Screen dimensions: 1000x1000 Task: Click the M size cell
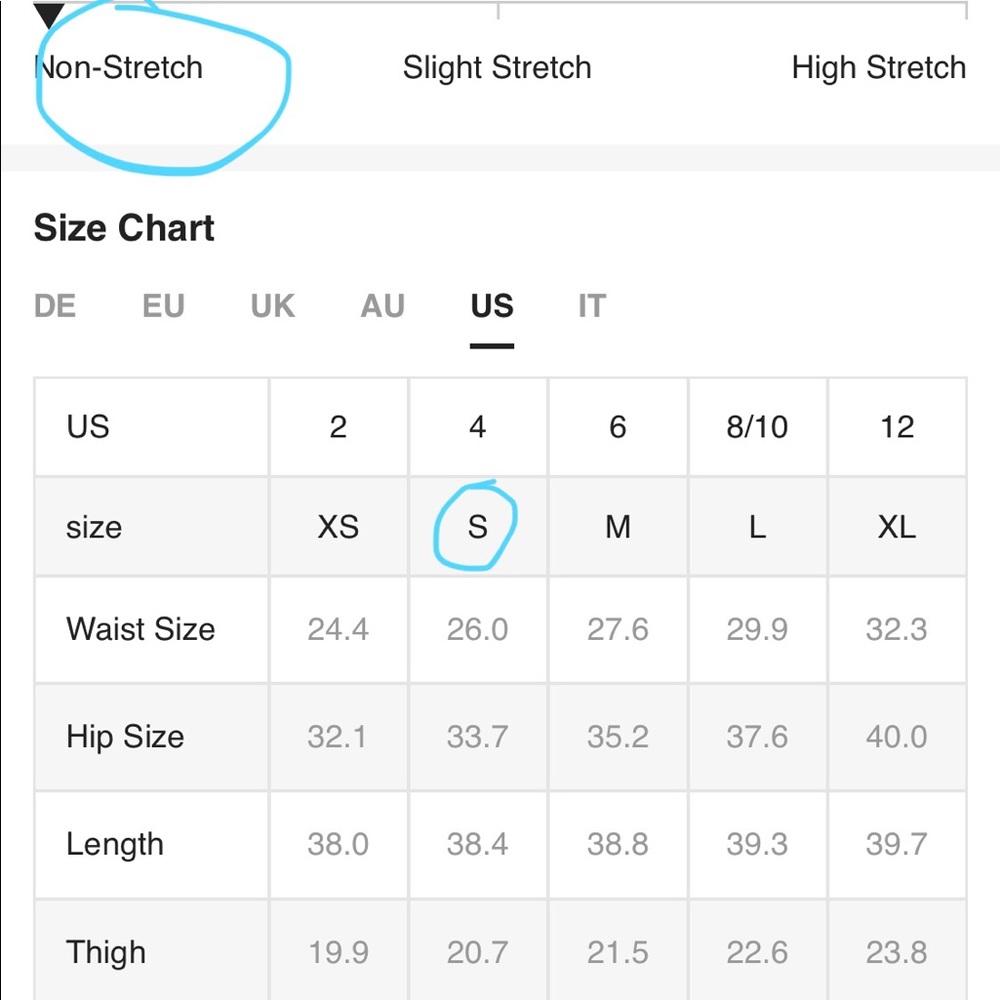click(618, 527)
